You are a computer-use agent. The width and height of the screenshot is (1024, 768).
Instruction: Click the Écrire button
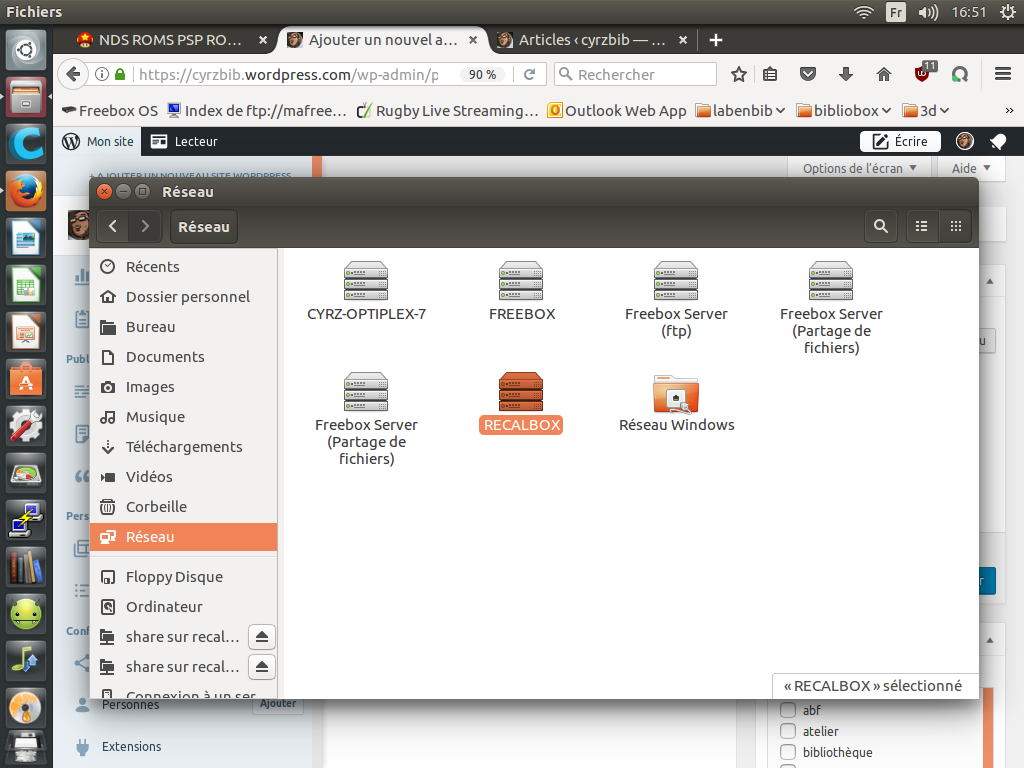click(x=899, y=142)
